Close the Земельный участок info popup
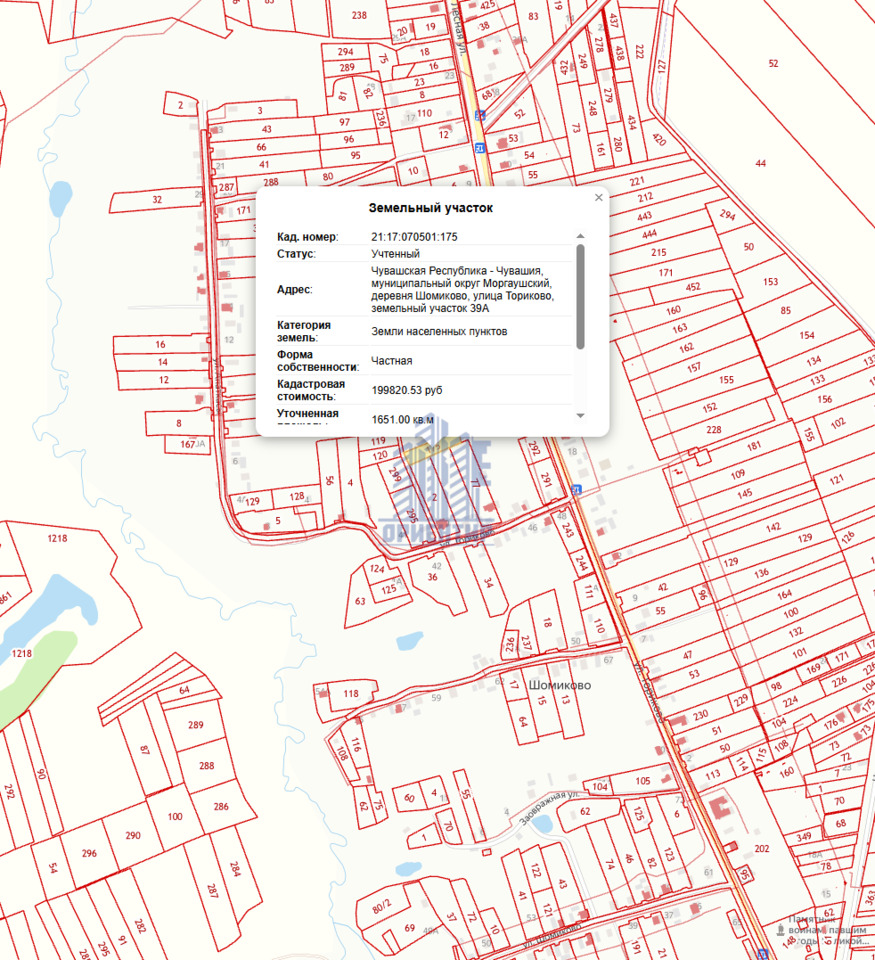Image resolution: width=875 pixels, height=960 pixels. 599,198
